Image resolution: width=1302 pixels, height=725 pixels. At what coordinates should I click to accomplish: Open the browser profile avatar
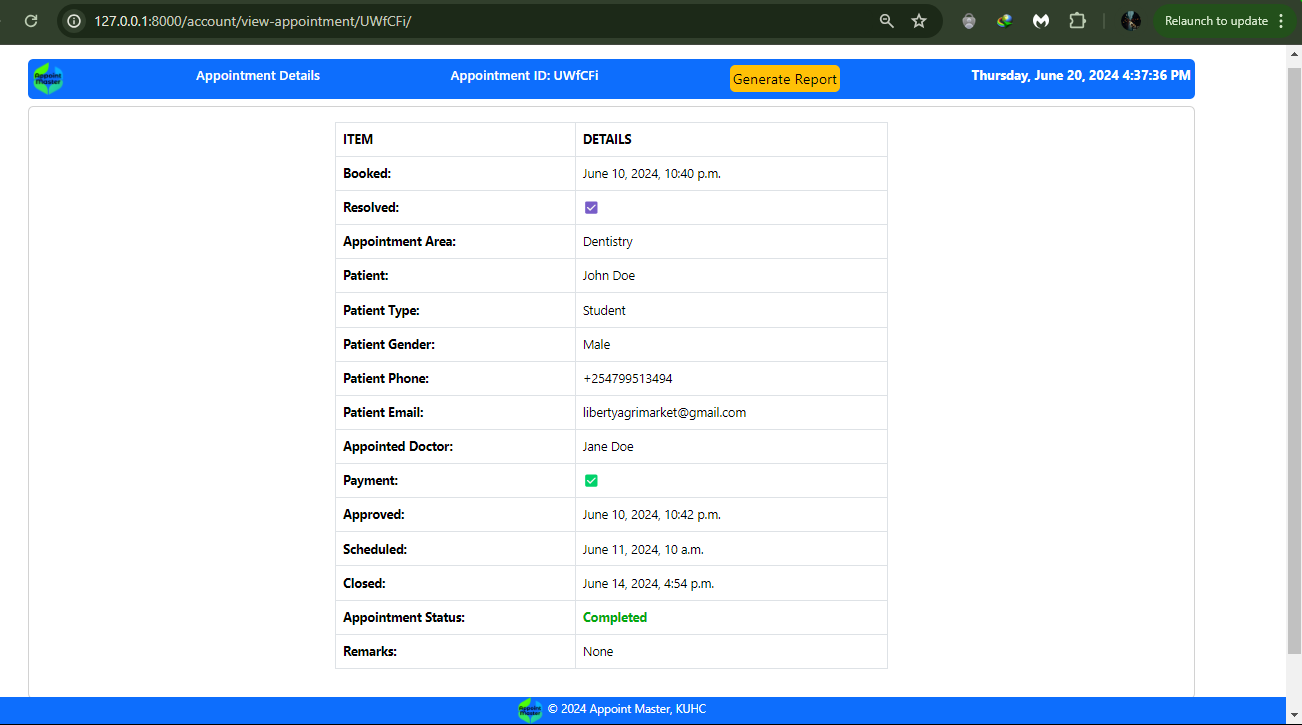click(1131, 20)
